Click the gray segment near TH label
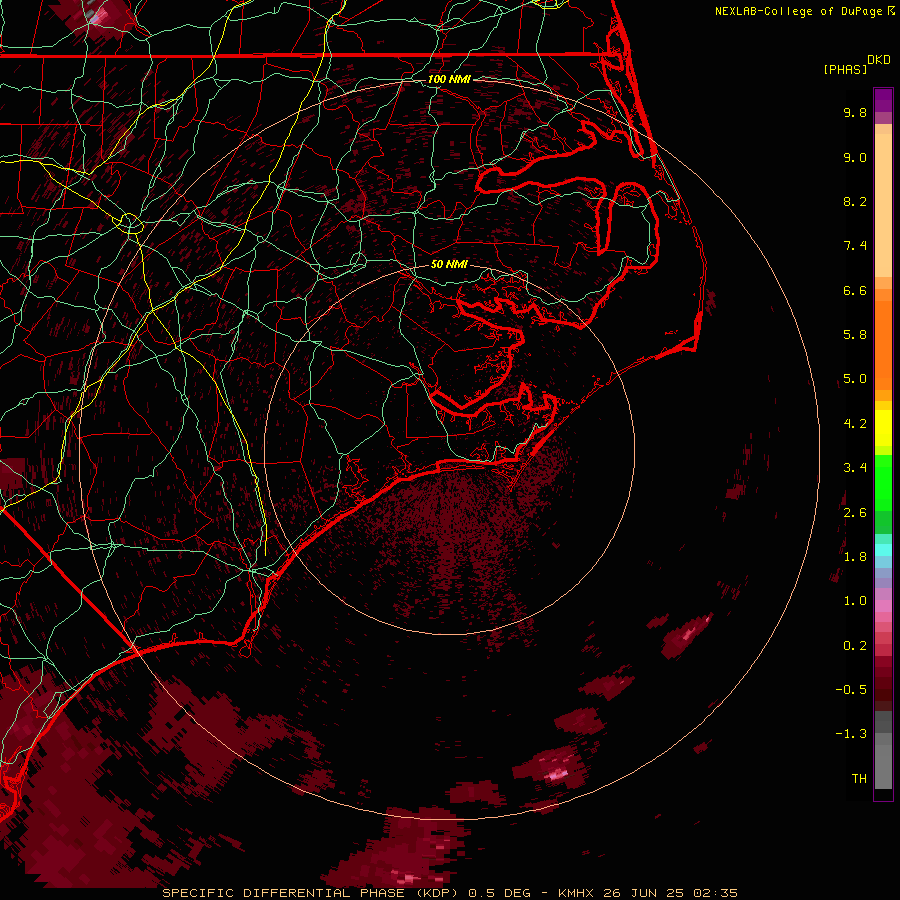This screenshot has height=900, width=900. [x=883, y=766]
